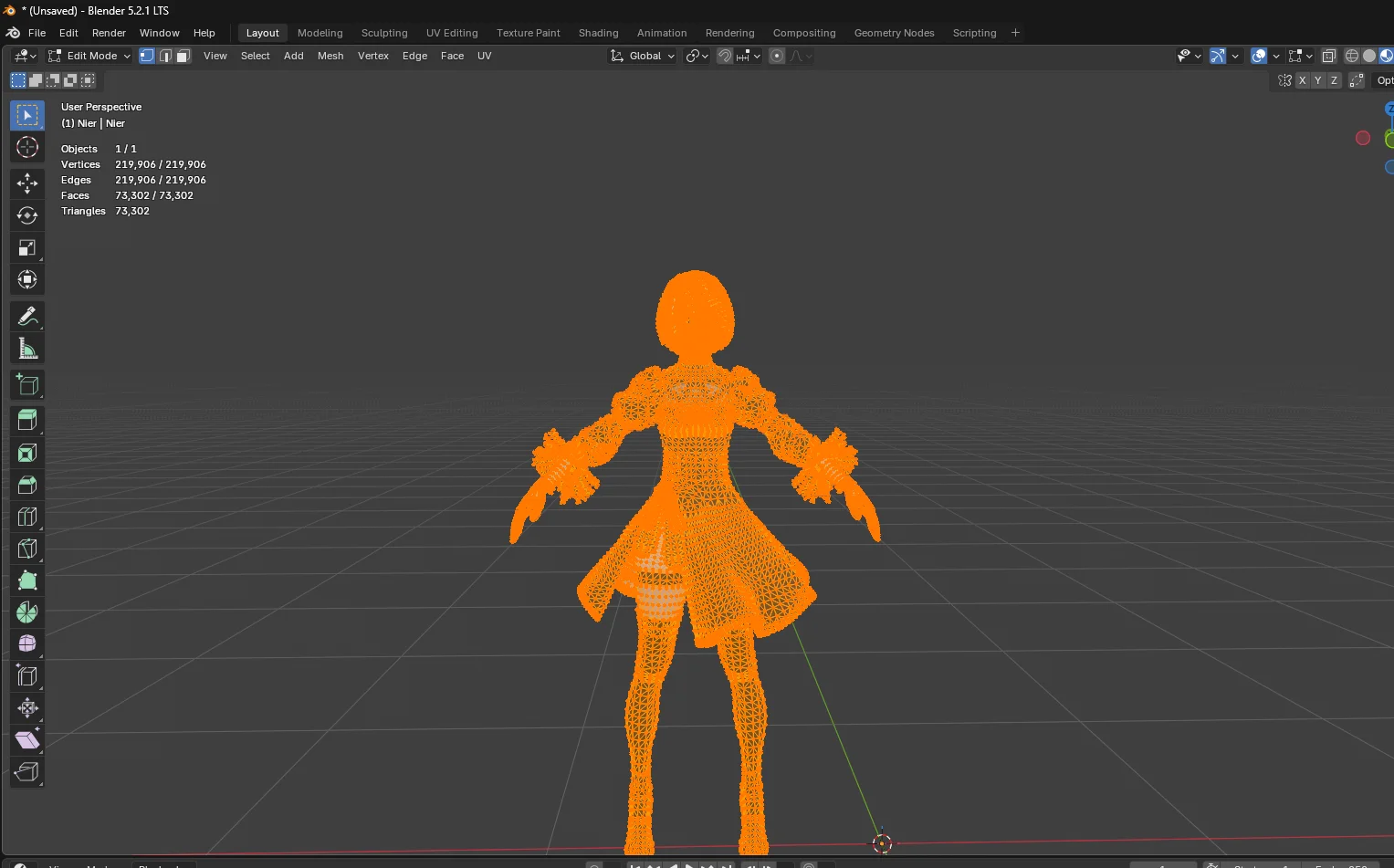1394x868 pixels.
Task: Open the snapping options dropdown
Action: coord(749,56)
